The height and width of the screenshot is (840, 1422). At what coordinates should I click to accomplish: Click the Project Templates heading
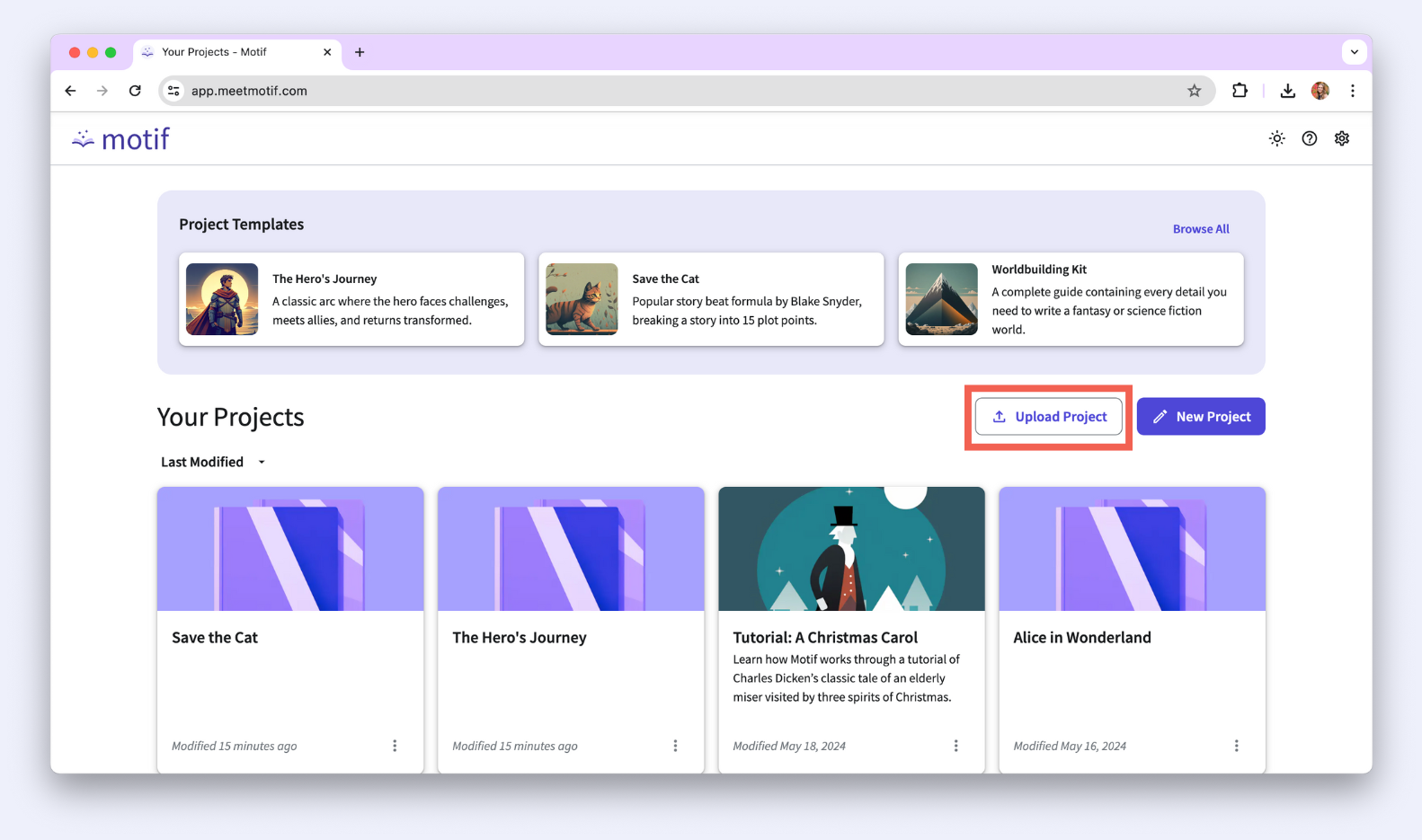coord(241,225)
